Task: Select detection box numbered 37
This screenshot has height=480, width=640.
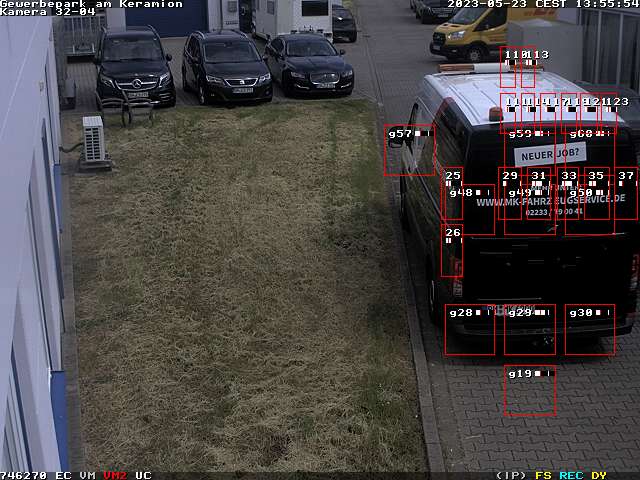Action: pyautogui.click(x=626, y=192)
